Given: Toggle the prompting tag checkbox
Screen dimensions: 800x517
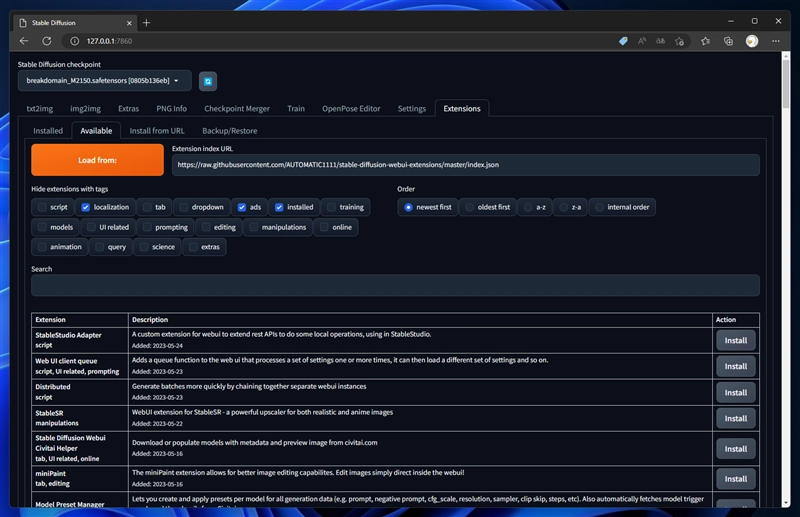Looking at the screenshot, I should [147, 227].
